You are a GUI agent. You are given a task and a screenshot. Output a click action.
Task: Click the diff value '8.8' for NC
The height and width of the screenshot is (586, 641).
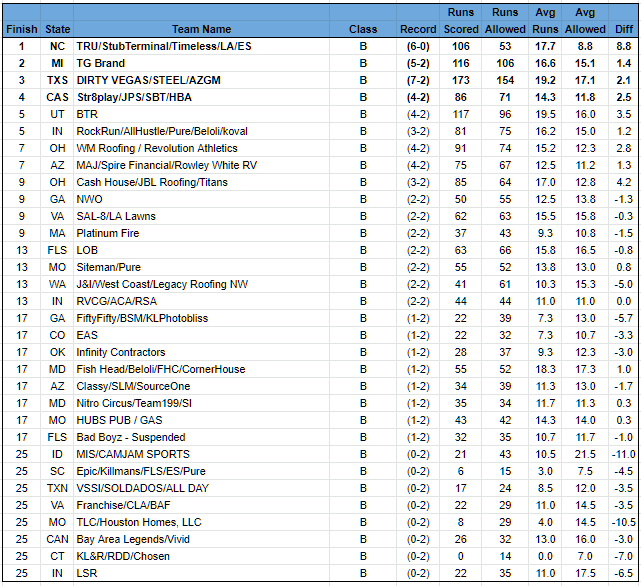click(624, 46)
